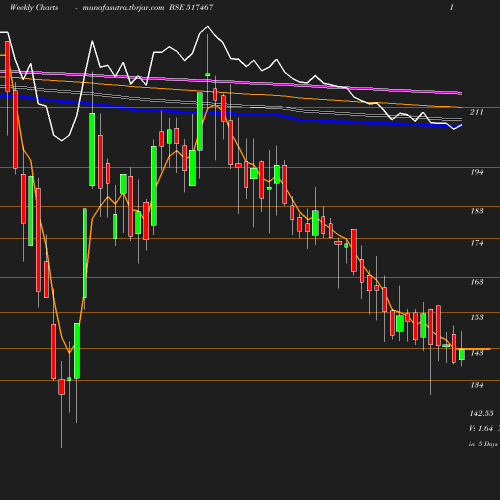Click the "in 5 Days" caption
500x500 pixels.
pyautogui.click(x=483, y=444)
